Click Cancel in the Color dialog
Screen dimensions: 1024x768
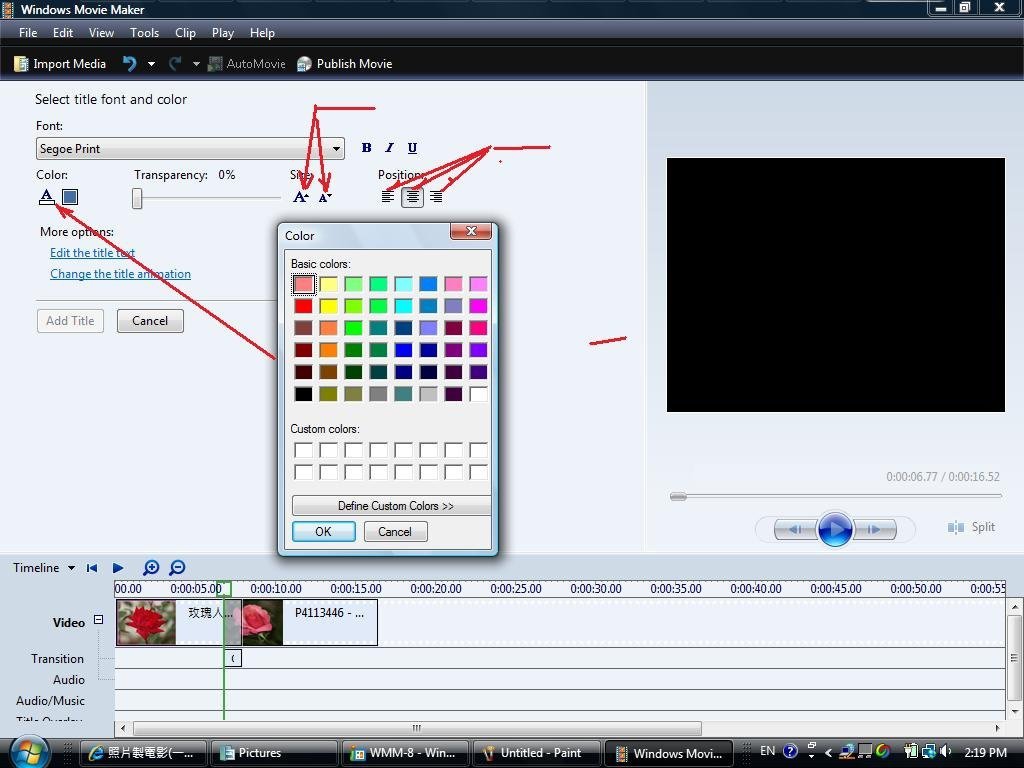click(395, 532)
